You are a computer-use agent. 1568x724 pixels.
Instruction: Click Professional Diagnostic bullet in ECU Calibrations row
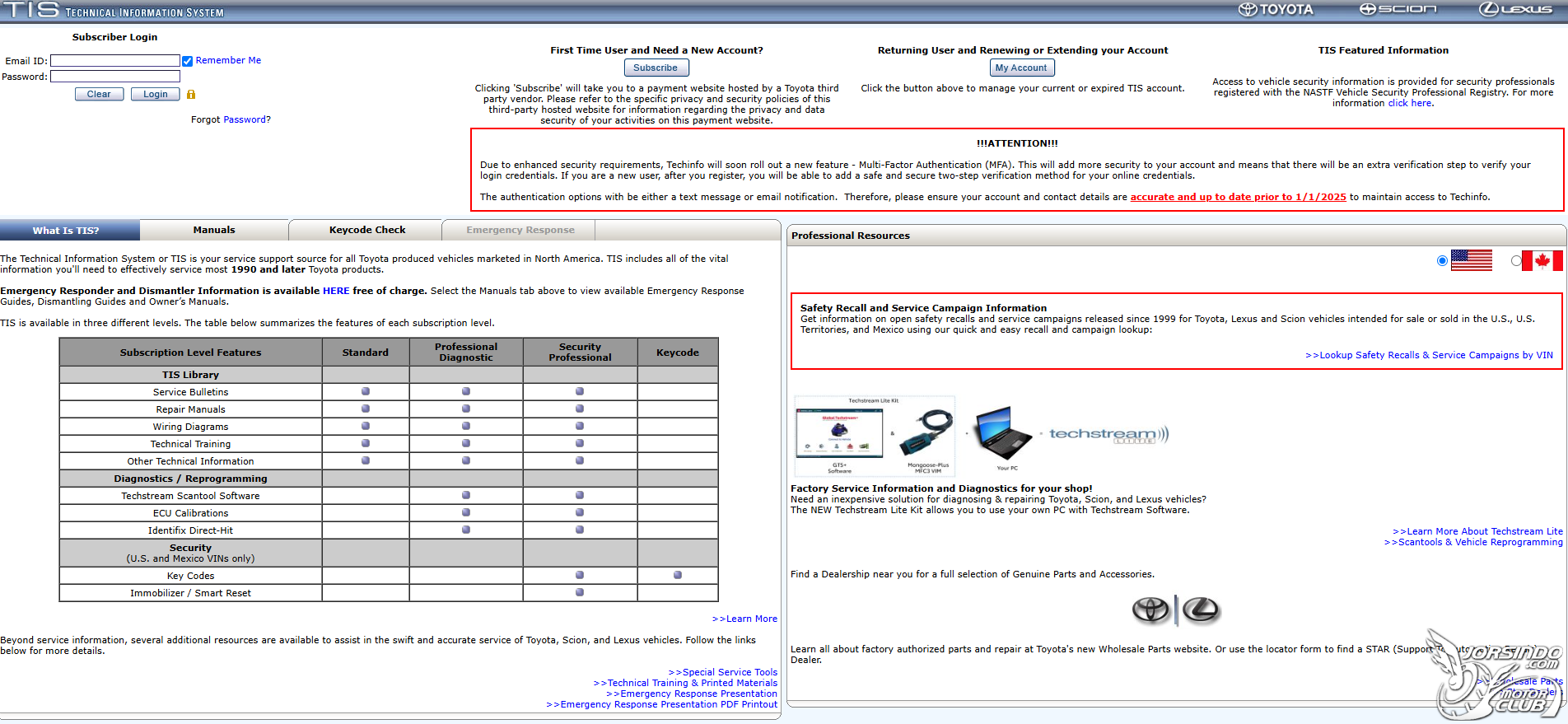(466, 513)
